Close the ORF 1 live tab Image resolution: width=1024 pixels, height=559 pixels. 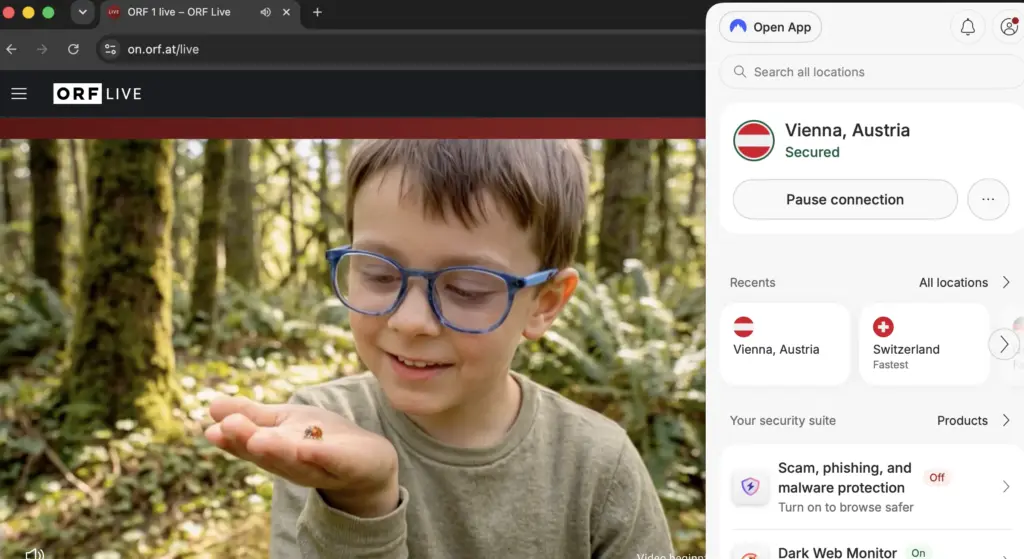pos(286,12)
